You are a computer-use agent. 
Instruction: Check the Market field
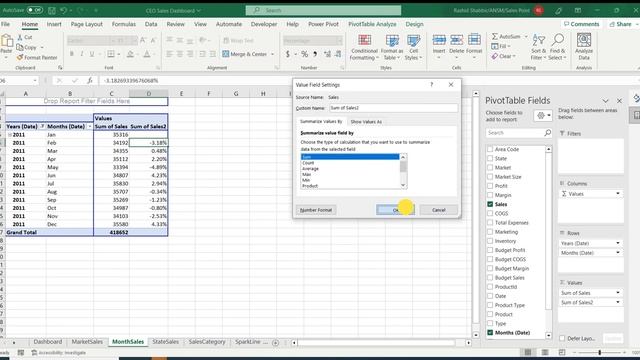tap(490, 168)
